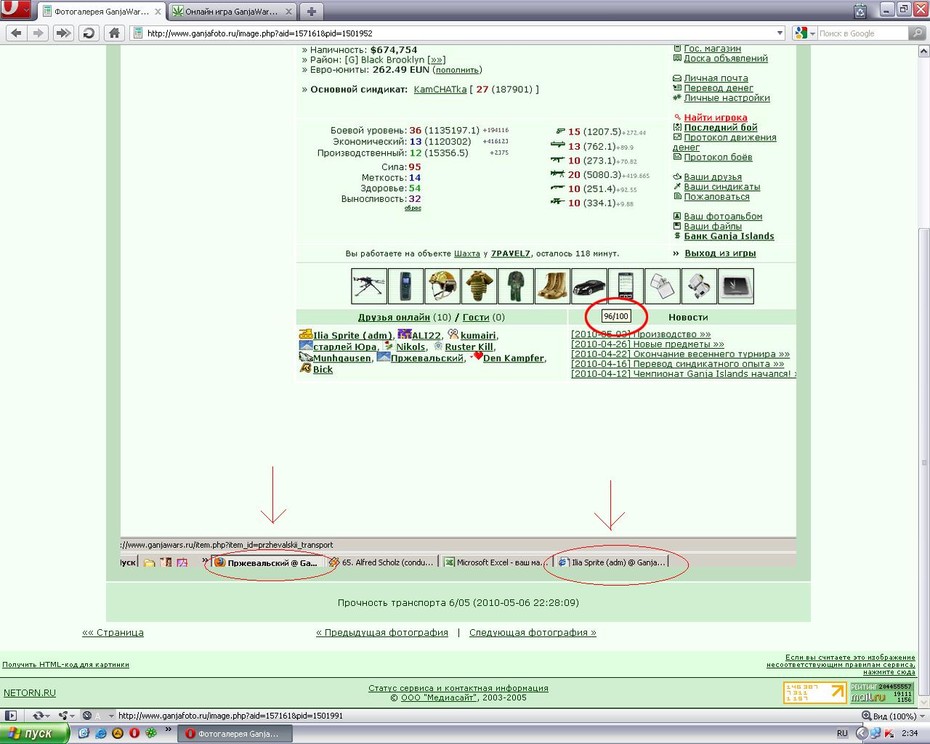This screenshot has height=744, width=930.
Task: Click friend Ilia Sprite (adm) name
Action: click(x=352, y=335)
